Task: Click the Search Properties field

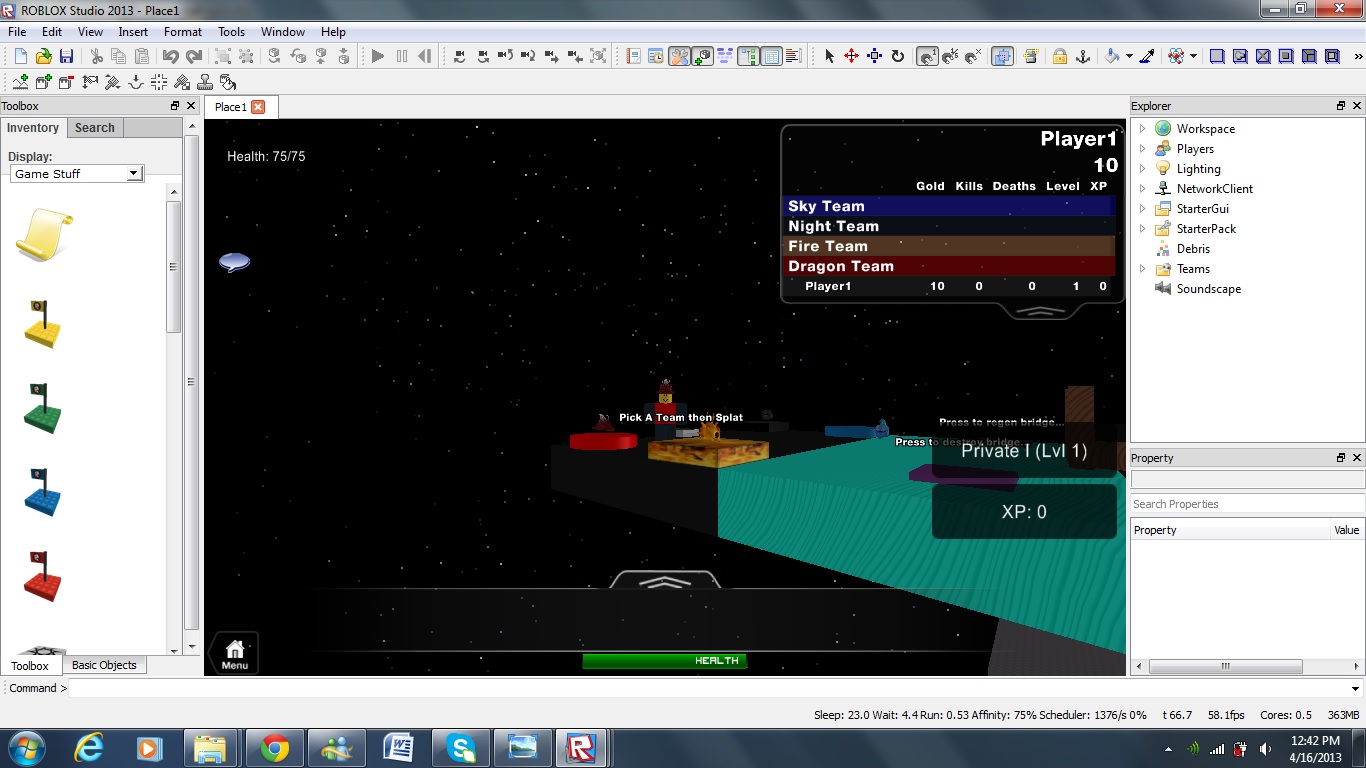Action: 1247,504
